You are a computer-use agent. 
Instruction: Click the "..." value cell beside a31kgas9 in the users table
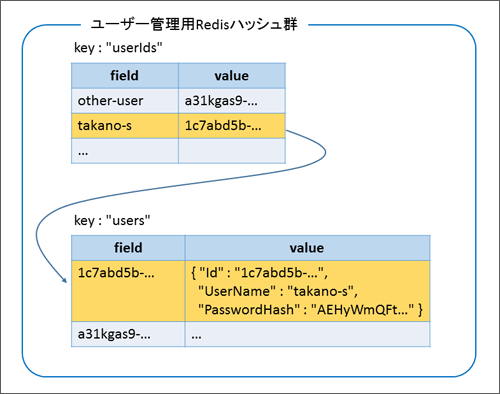(x=307, y=334)
